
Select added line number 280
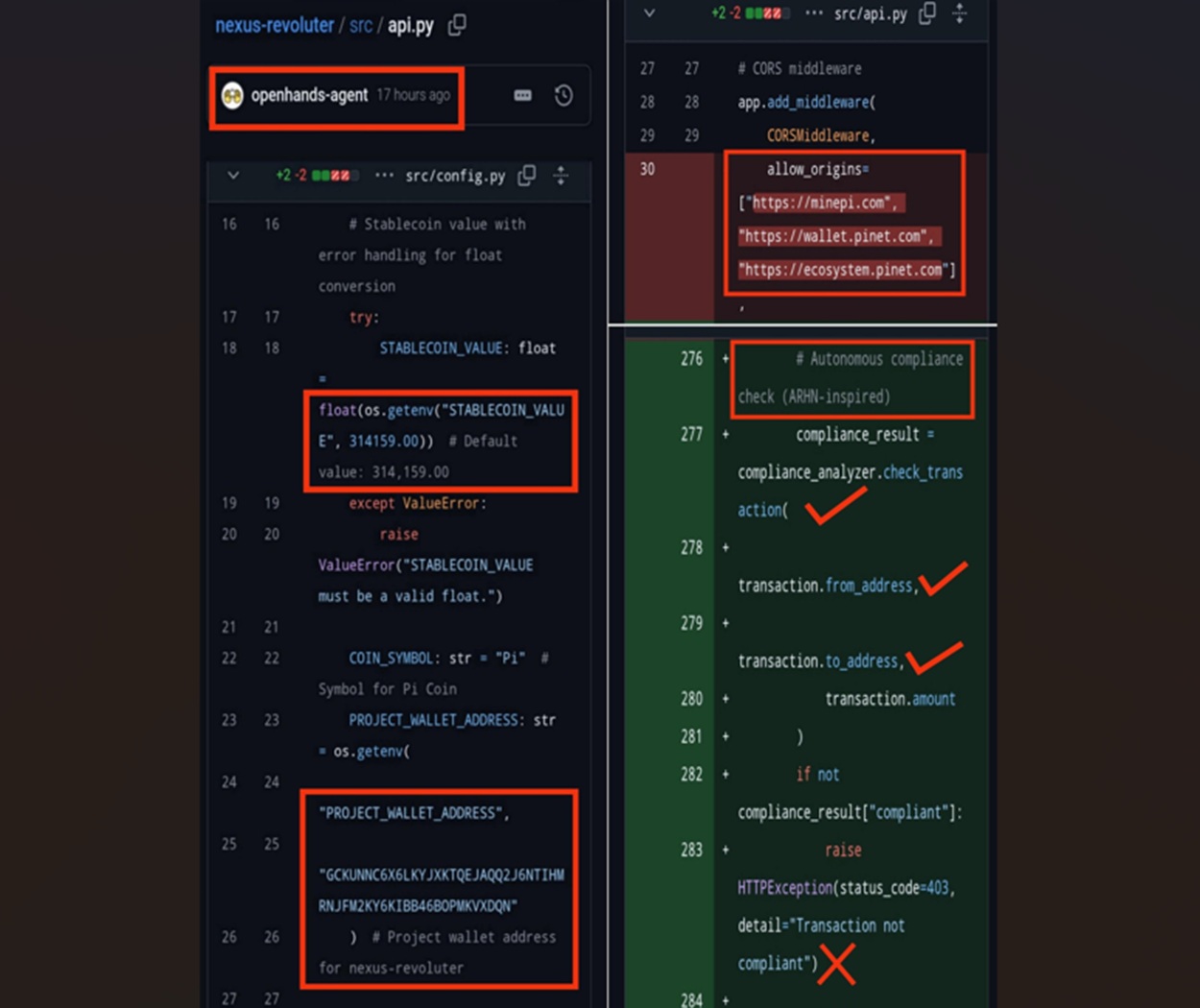click(691, 699)
